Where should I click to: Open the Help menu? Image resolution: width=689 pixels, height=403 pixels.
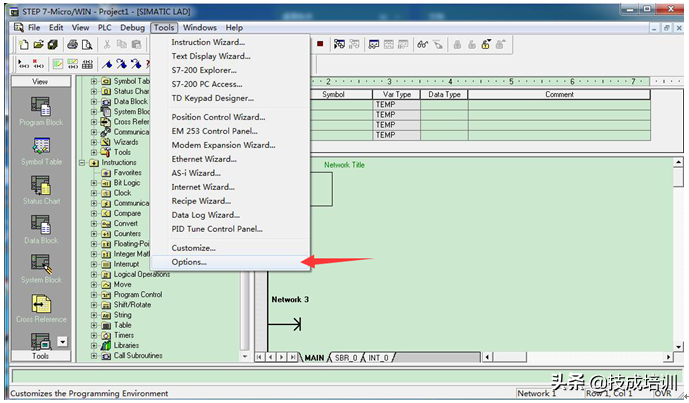pos(234,27)
